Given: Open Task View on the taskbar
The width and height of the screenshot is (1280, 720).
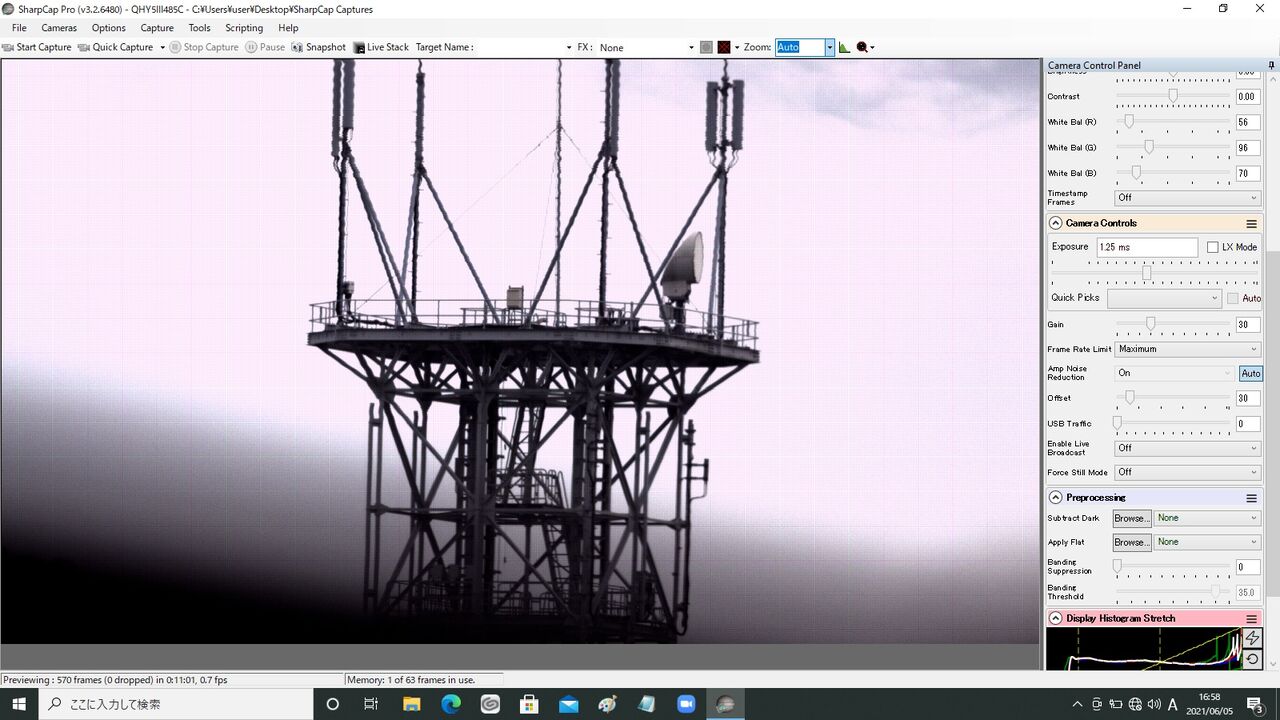Looking at the screenshot, I should [x=371, y=704].
